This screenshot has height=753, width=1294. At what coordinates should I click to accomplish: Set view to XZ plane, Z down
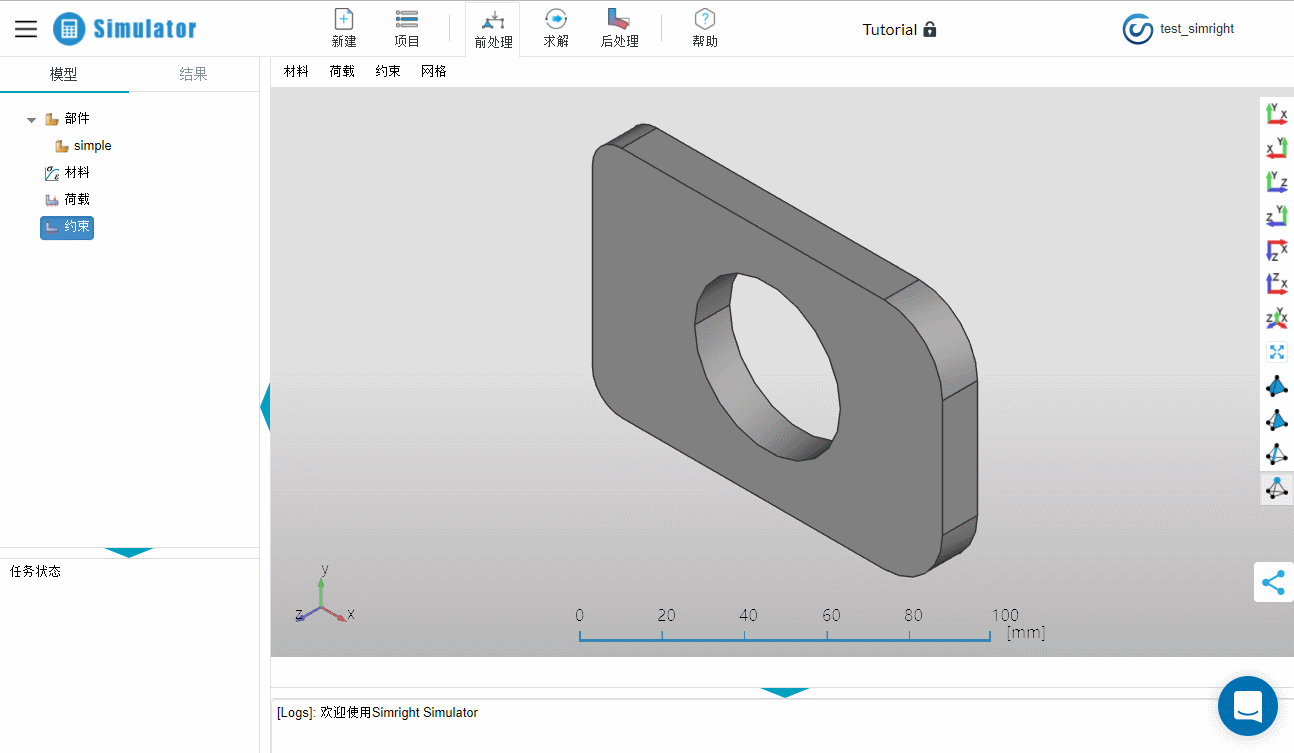pyautogui.click(x=1277, y=249)
